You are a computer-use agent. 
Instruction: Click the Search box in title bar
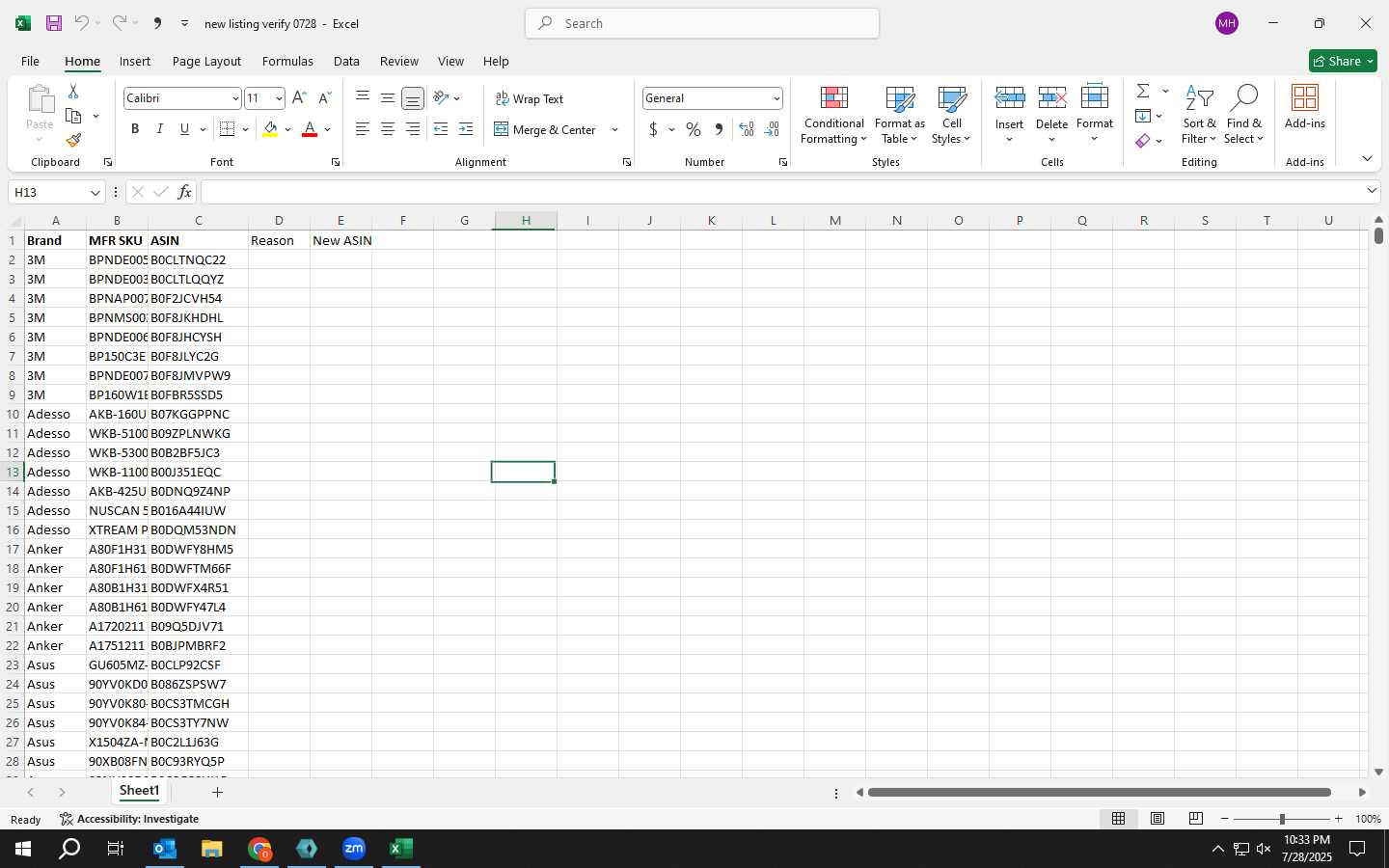pos(702,23)
